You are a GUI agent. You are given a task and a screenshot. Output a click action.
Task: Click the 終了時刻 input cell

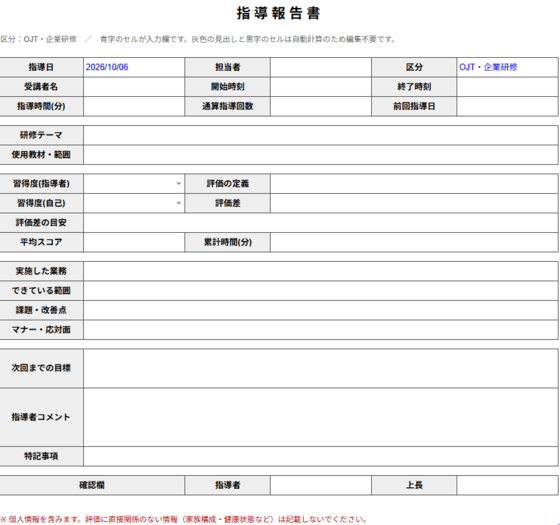click(x=507, y=87)
